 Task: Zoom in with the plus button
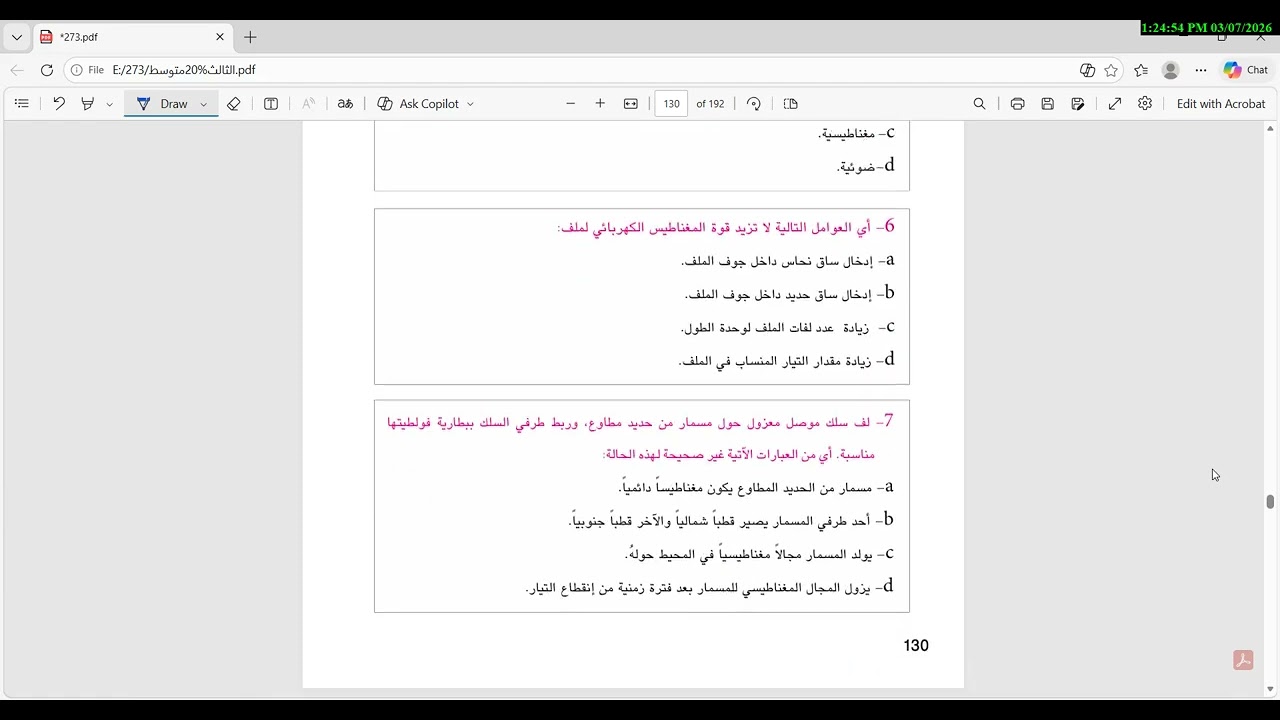click(600, 104)
